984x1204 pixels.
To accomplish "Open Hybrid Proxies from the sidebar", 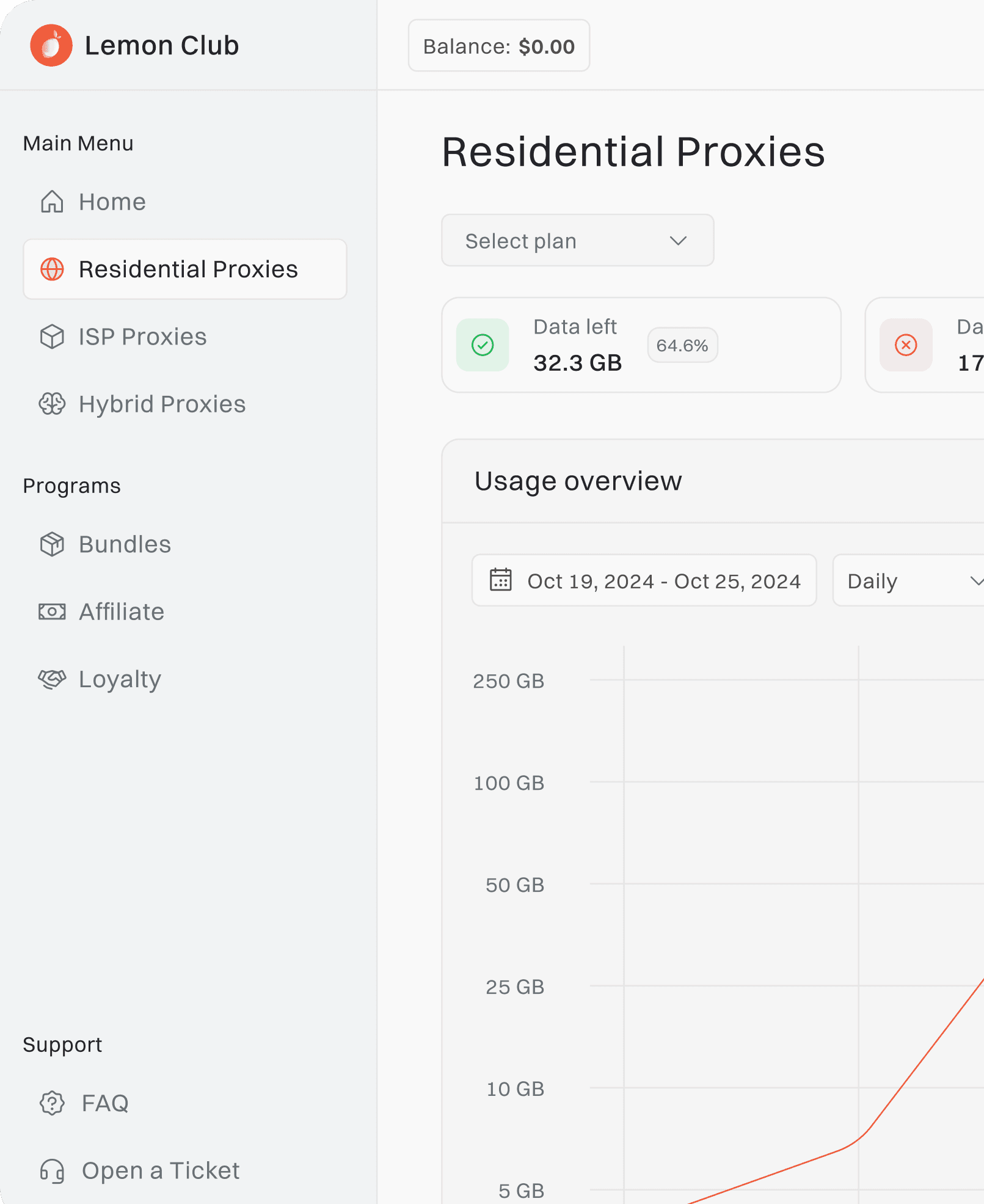I will (162, 404).
